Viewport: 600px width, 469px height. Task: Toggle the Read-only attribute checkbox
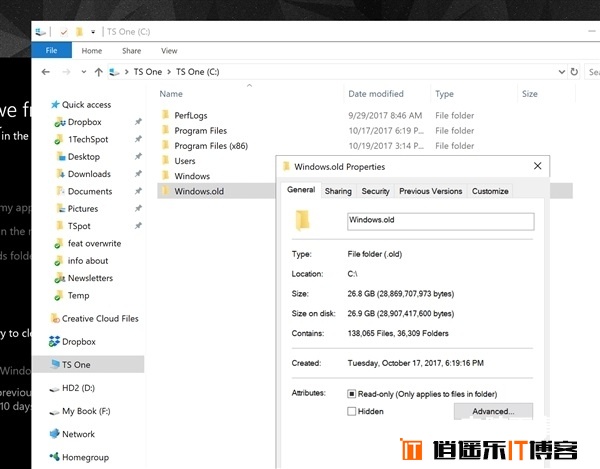(x=351, y=394)
